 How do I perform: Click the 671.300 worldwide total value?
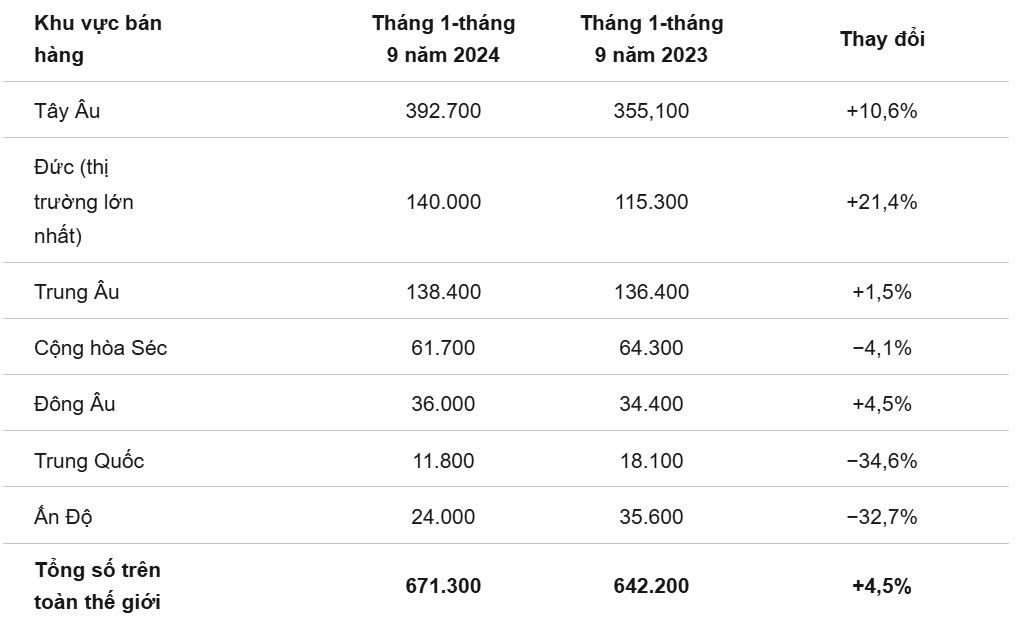[443, 586]
